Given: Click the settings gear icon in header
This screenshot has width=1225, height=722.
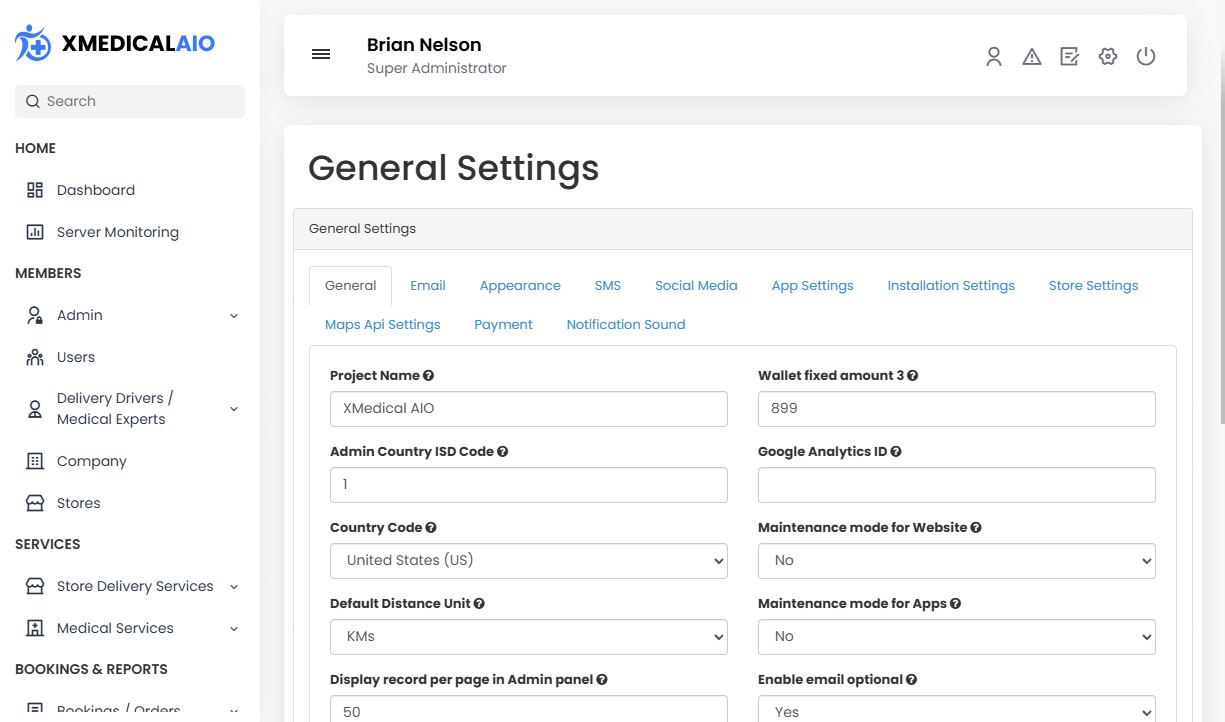Looking at the screenshot, I should pyautogui.click(x=1107, y=56).
